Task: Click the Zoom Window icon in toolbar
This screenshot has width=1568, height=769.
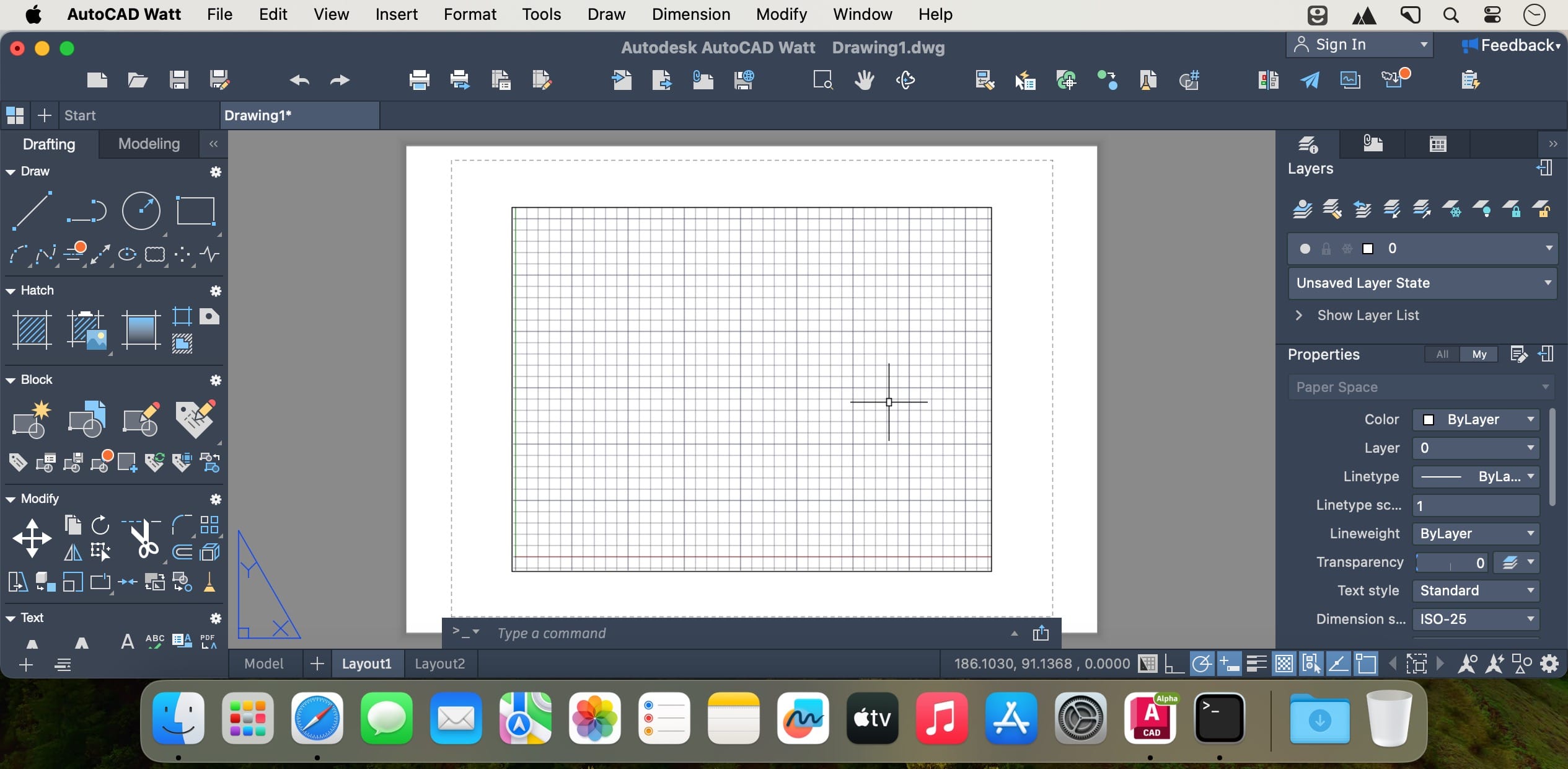Action: (823, 80)
